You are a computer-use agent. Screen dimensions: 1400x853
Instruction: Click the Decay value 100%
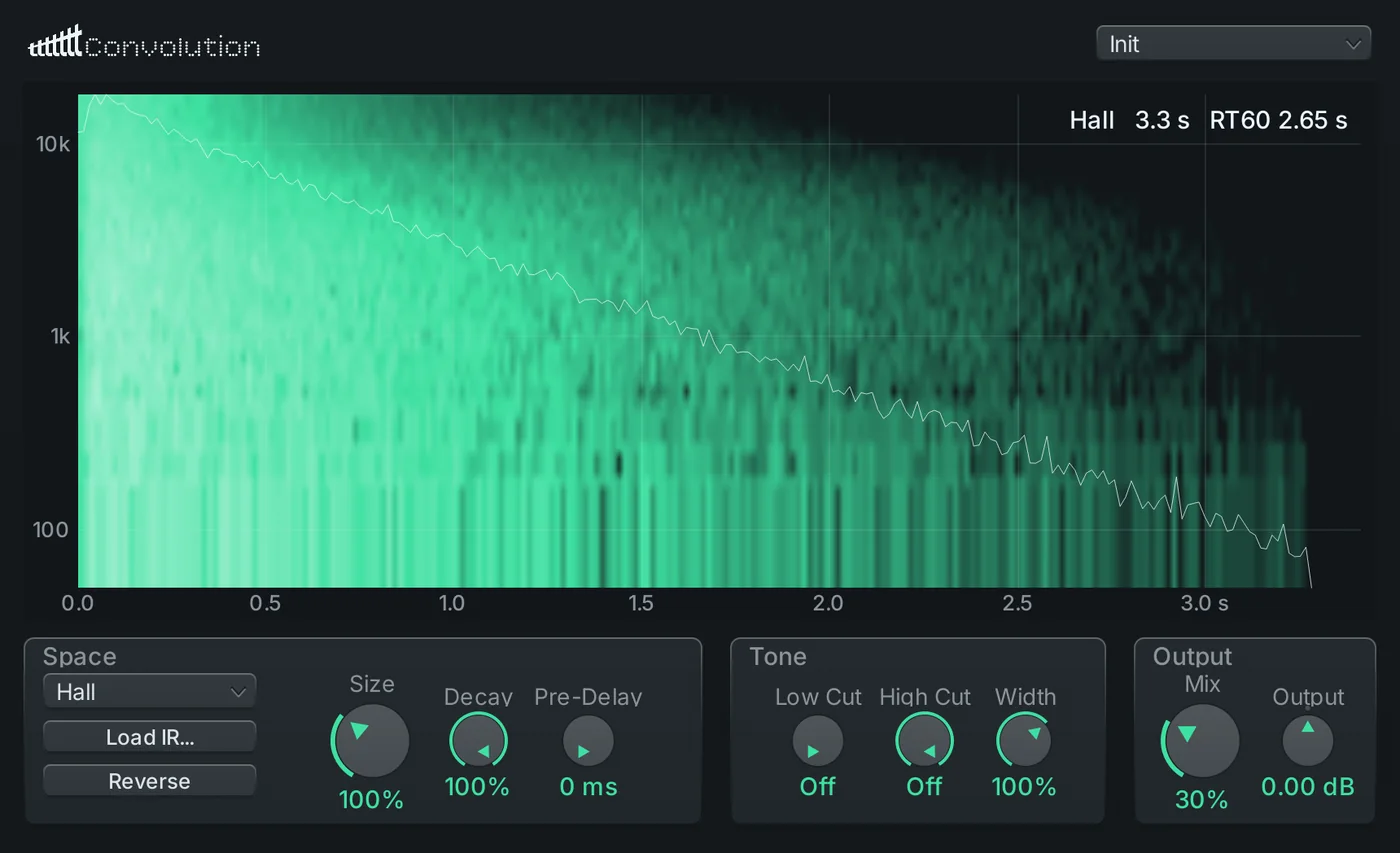pyautogui.click(x=478, y=787)
